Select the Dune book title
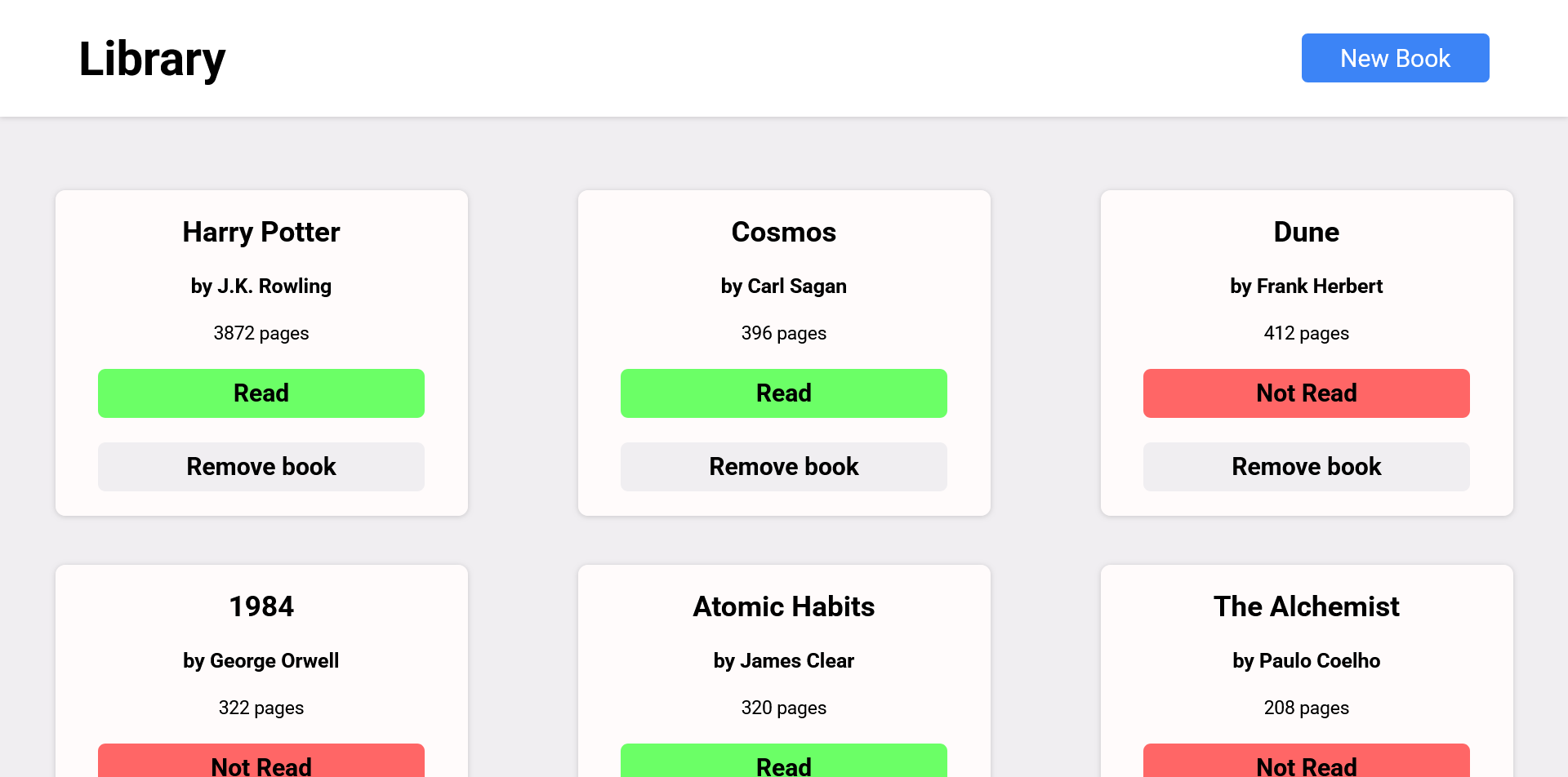1568x777 pixels. point(1307,232)
